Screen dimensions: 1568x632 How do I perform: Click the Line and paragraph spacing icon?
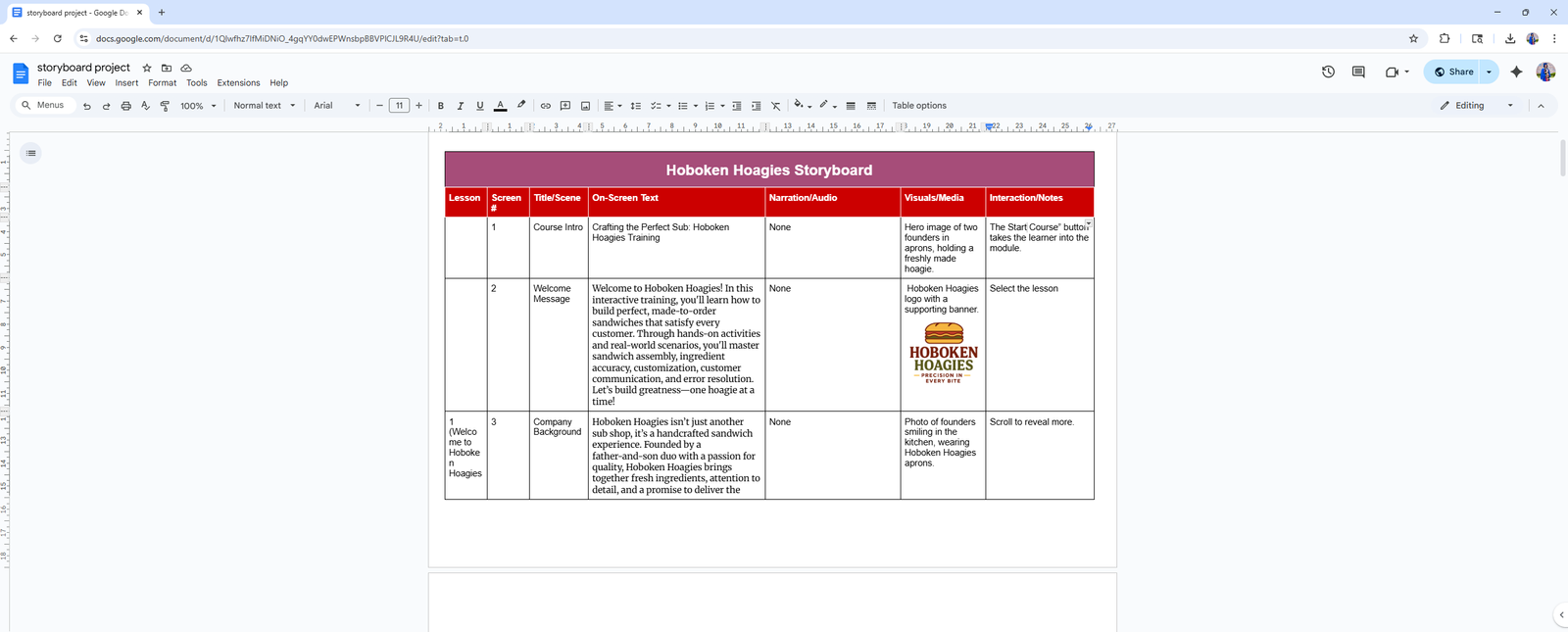point(635,106)
